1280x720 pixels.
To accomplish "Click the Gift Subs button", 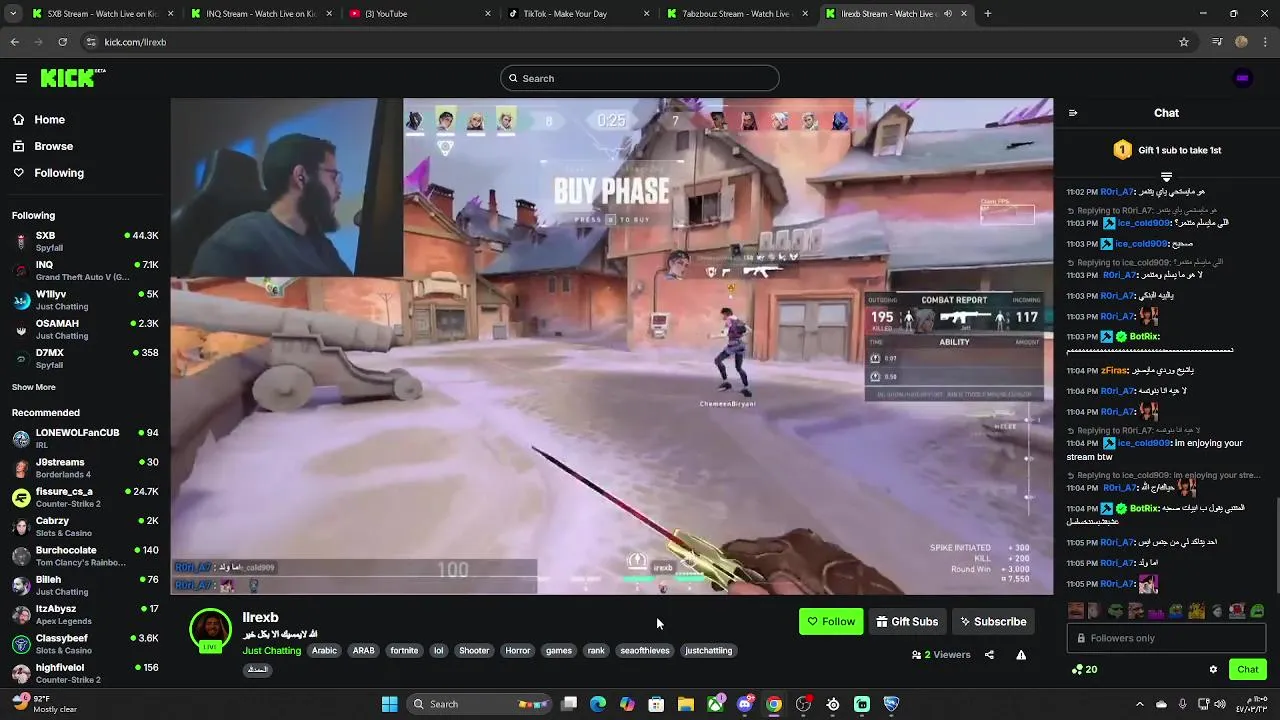I will pos(907,621).
